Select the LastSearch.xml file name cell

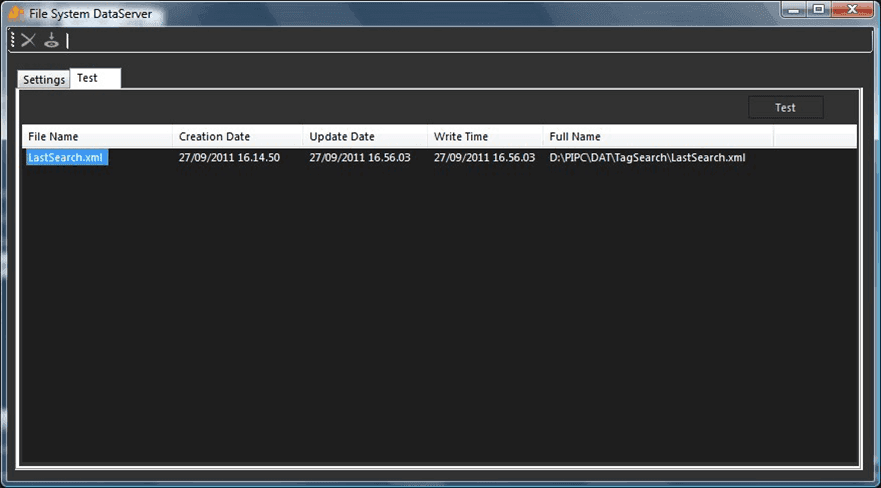pyautogui.click(x=66, y=158)
